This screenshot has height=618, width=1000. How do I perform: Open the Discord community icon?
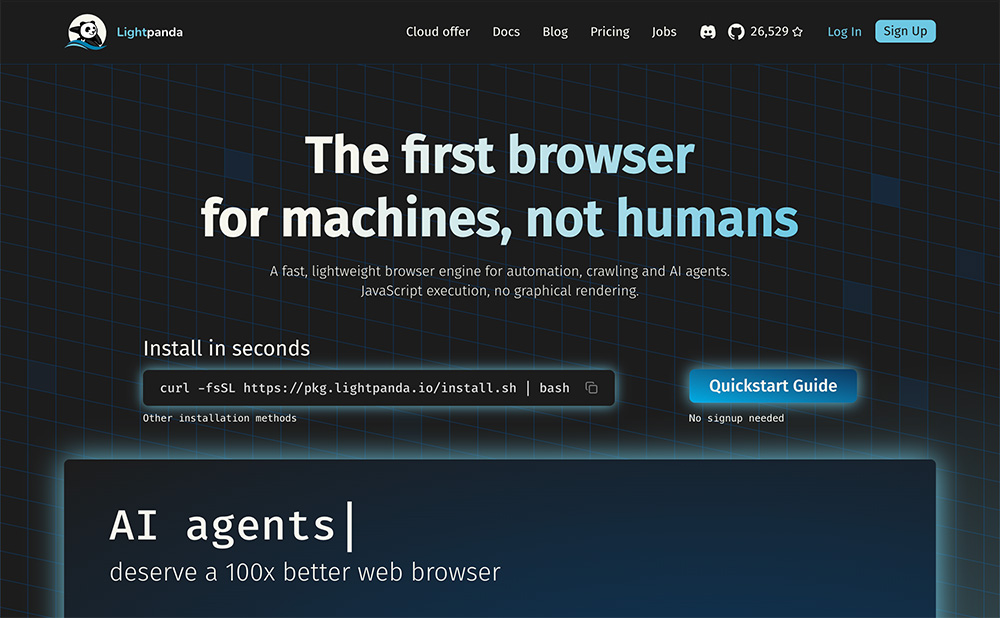(x=708, y=32)
